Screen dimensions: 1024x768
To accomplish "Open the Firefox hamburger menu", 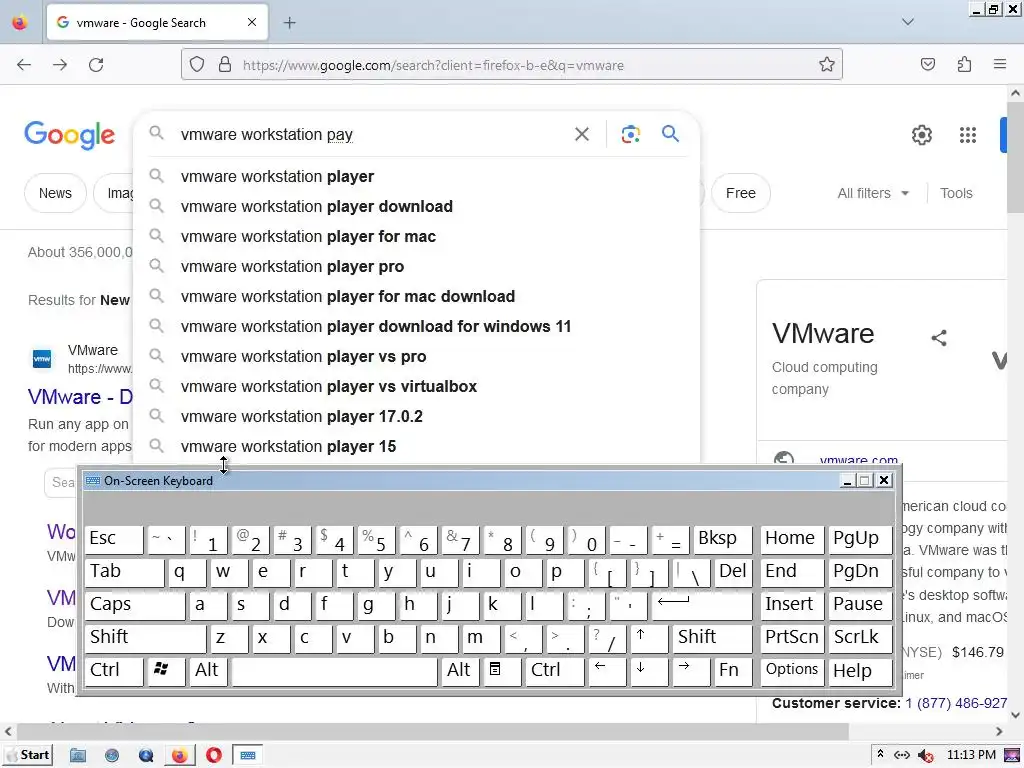I will click(1000, 64).
